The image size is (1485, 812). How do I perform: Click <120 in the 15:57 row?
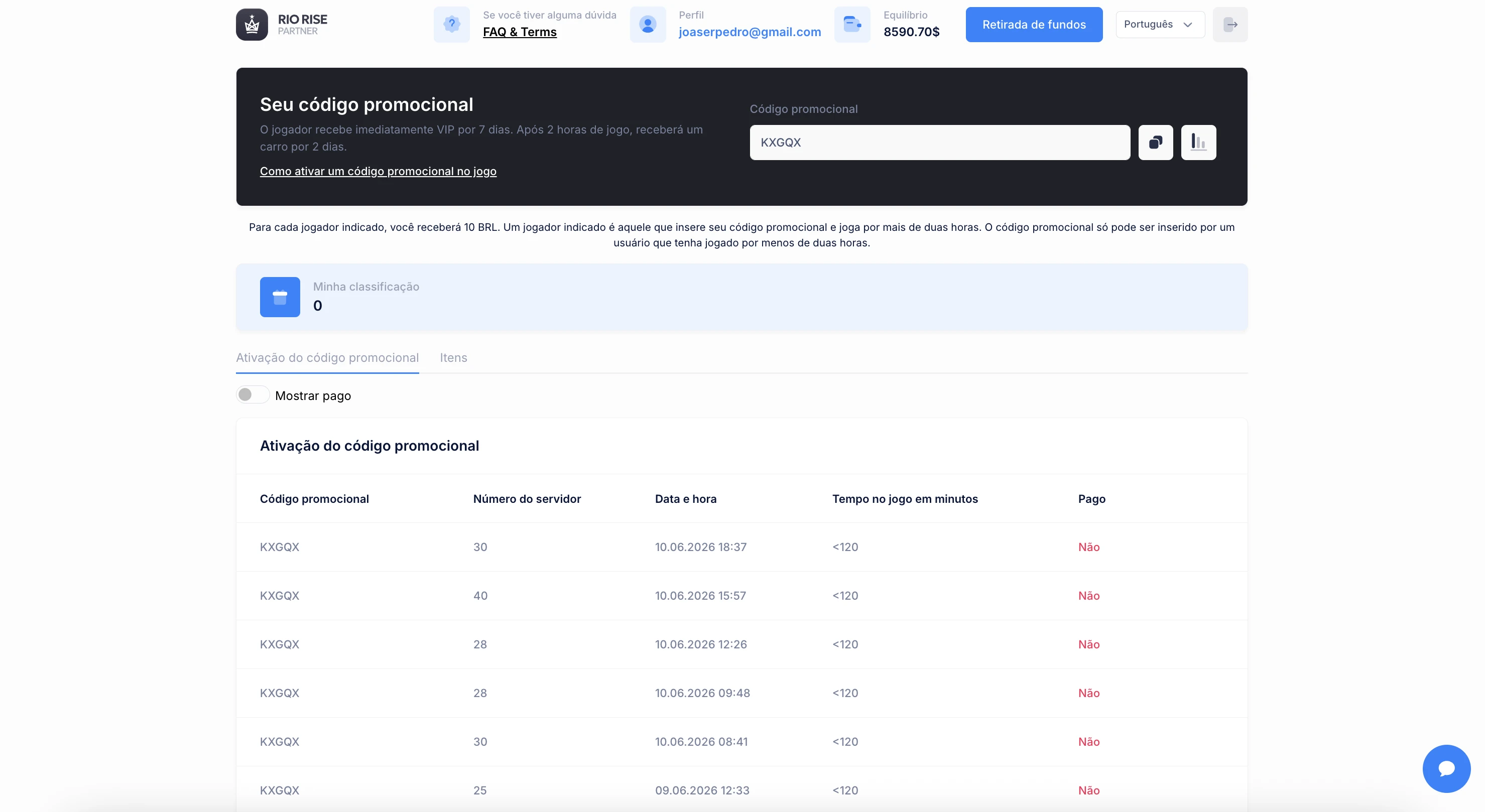coord(845,595)
